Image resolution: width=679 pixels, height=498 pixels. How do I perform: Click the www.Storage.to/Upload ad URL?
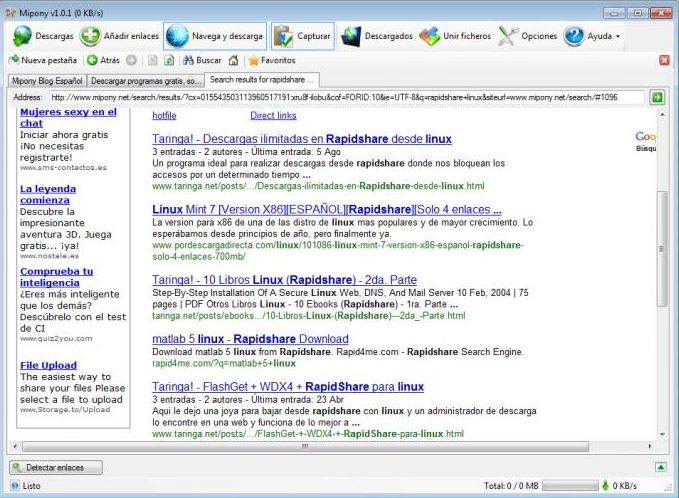tap(65, 410)
